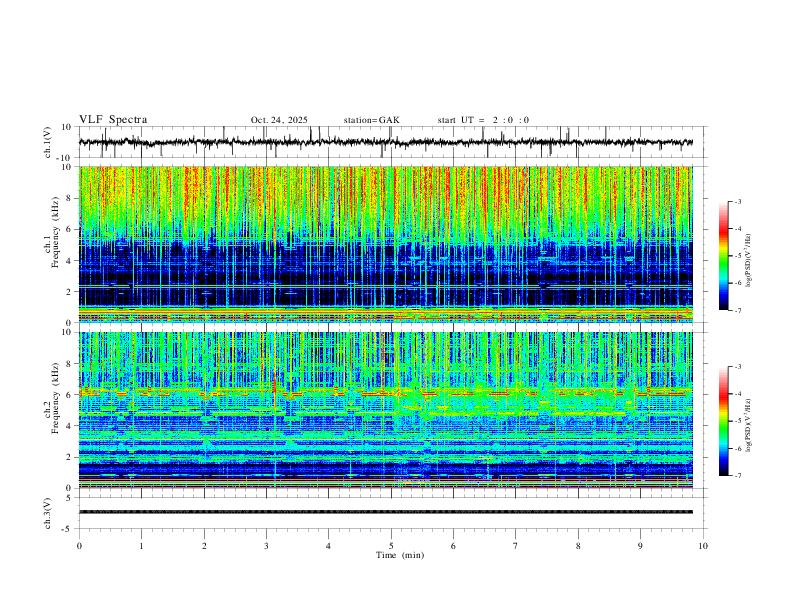This screenshot has height=612, width=792.
Task: Click the "ch.1(V)" waveform axis label
Action: [x=48, y=142]
